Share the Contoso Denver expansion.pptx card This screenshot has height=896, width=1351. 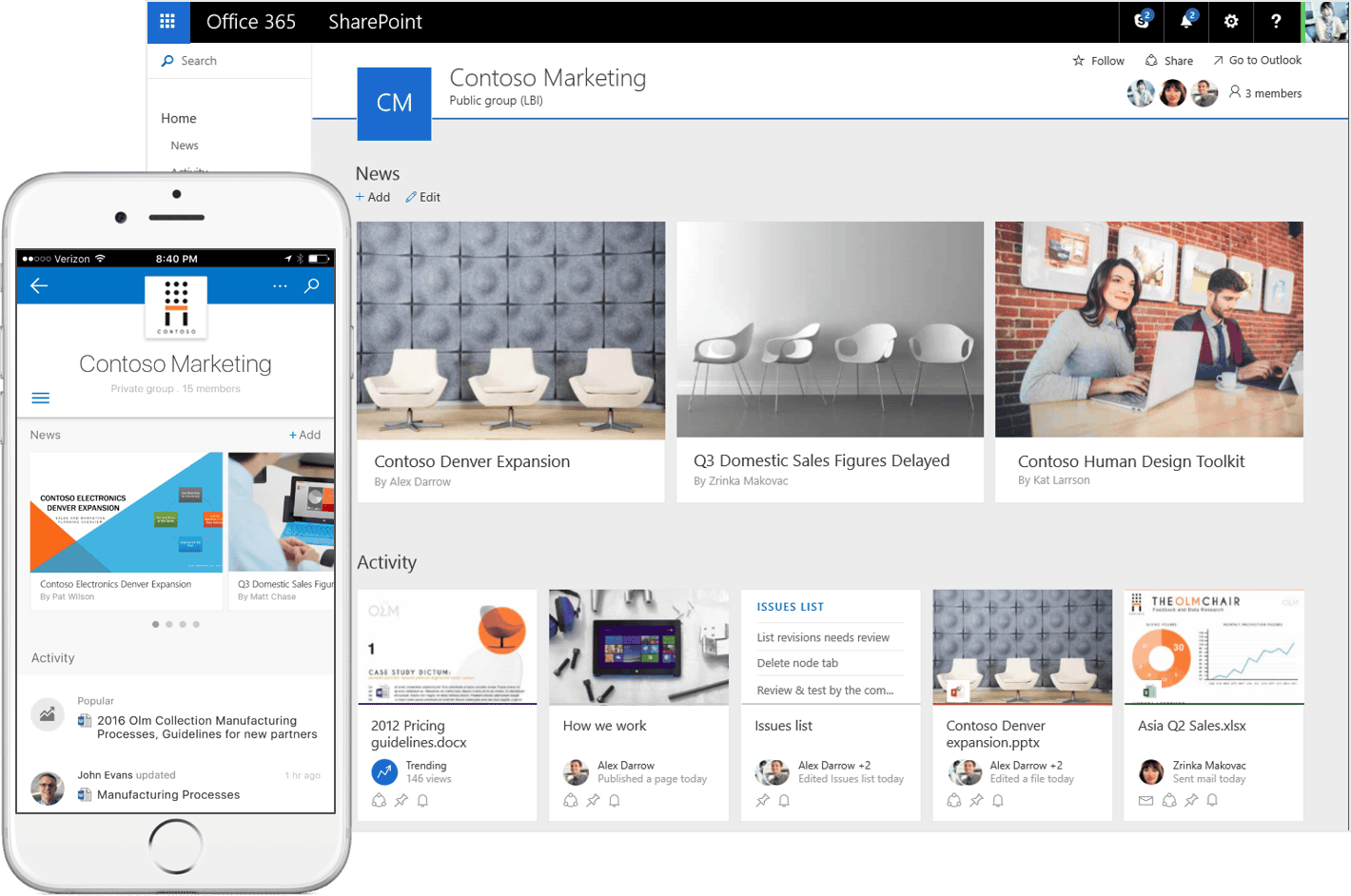point(954,801)
